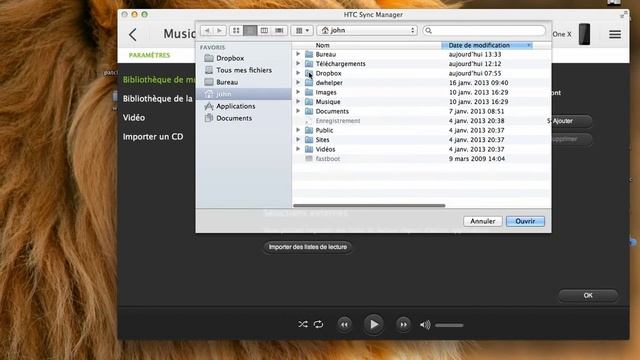This screenshot has height=360, width=640.
Task: Go back with the HTC Sync Manager arrow
Action: coord(133,35)
